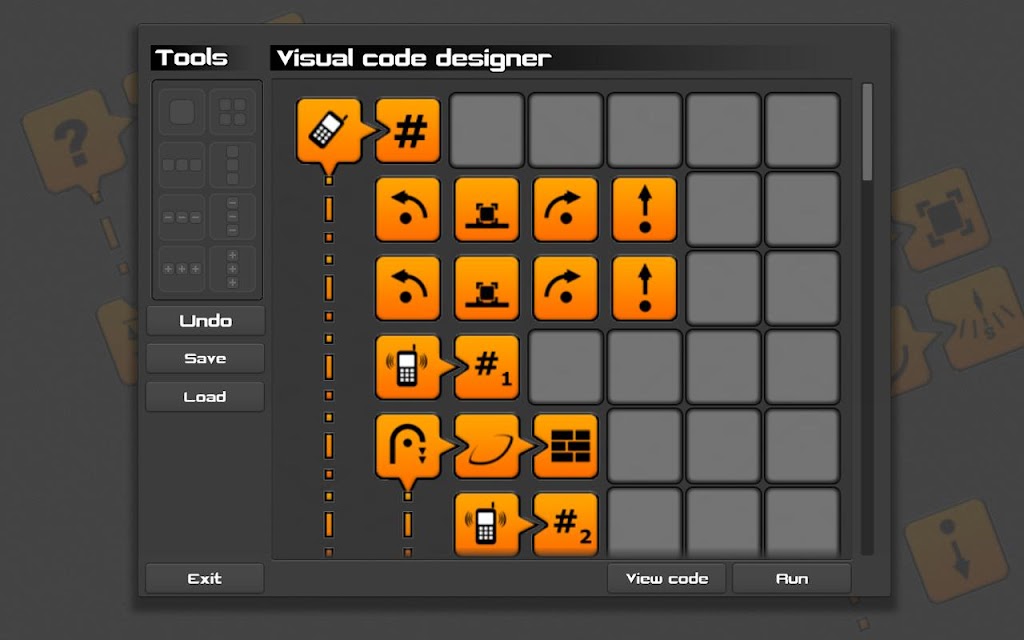Click the plain # block without a number
This screenshot has height=640, width=1024.
(x=408, y=131)
